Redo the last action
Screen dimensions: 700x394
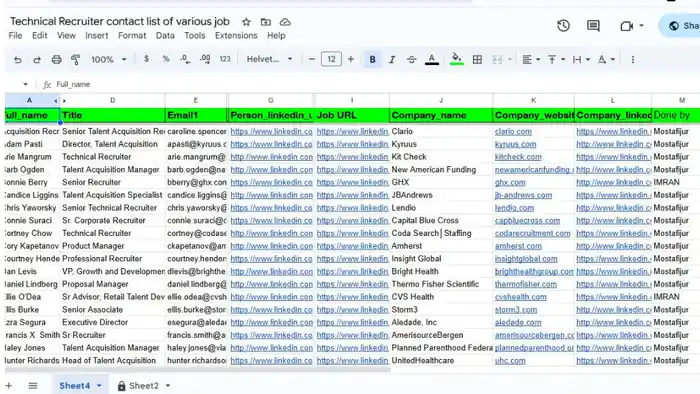coord(37,59)
